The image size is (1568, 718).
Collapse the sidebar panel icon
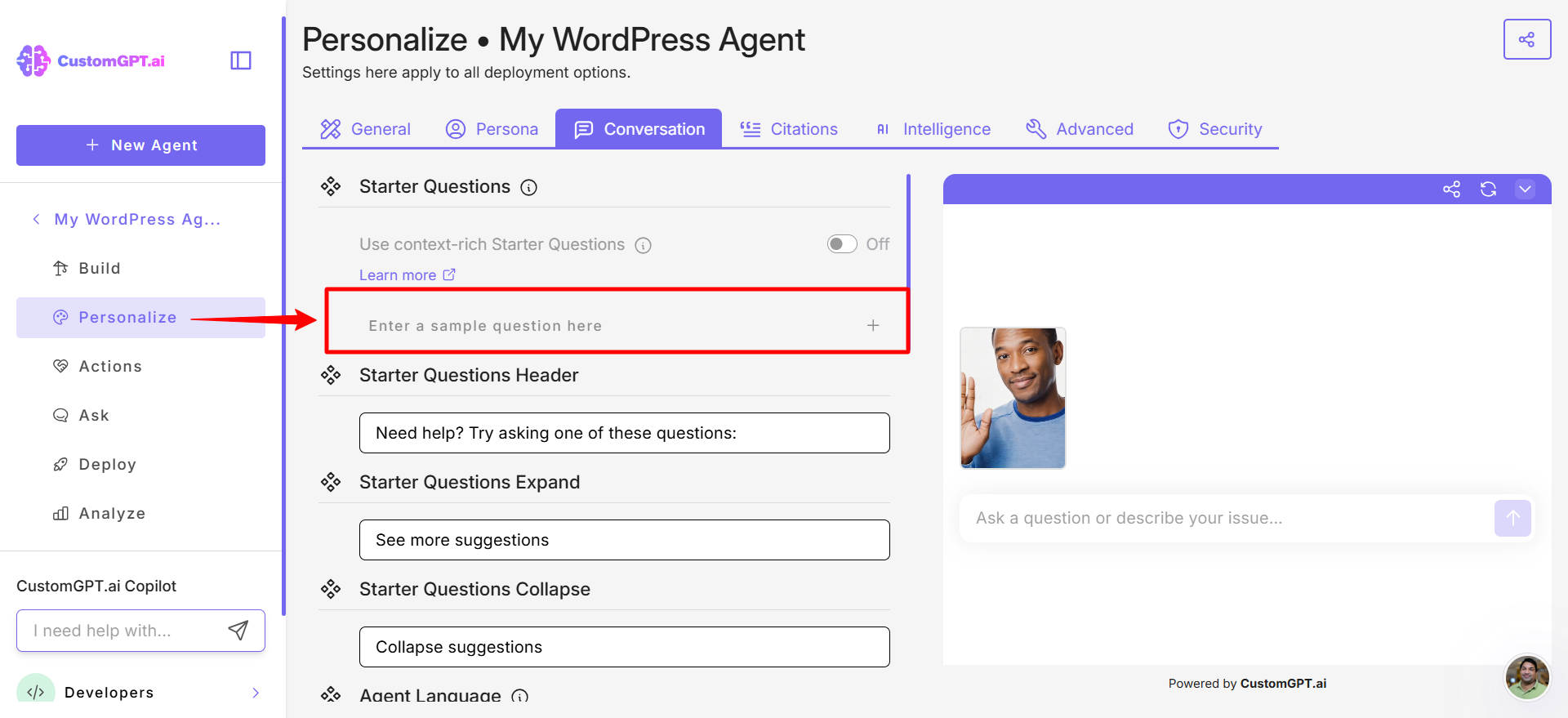[241, 60]
